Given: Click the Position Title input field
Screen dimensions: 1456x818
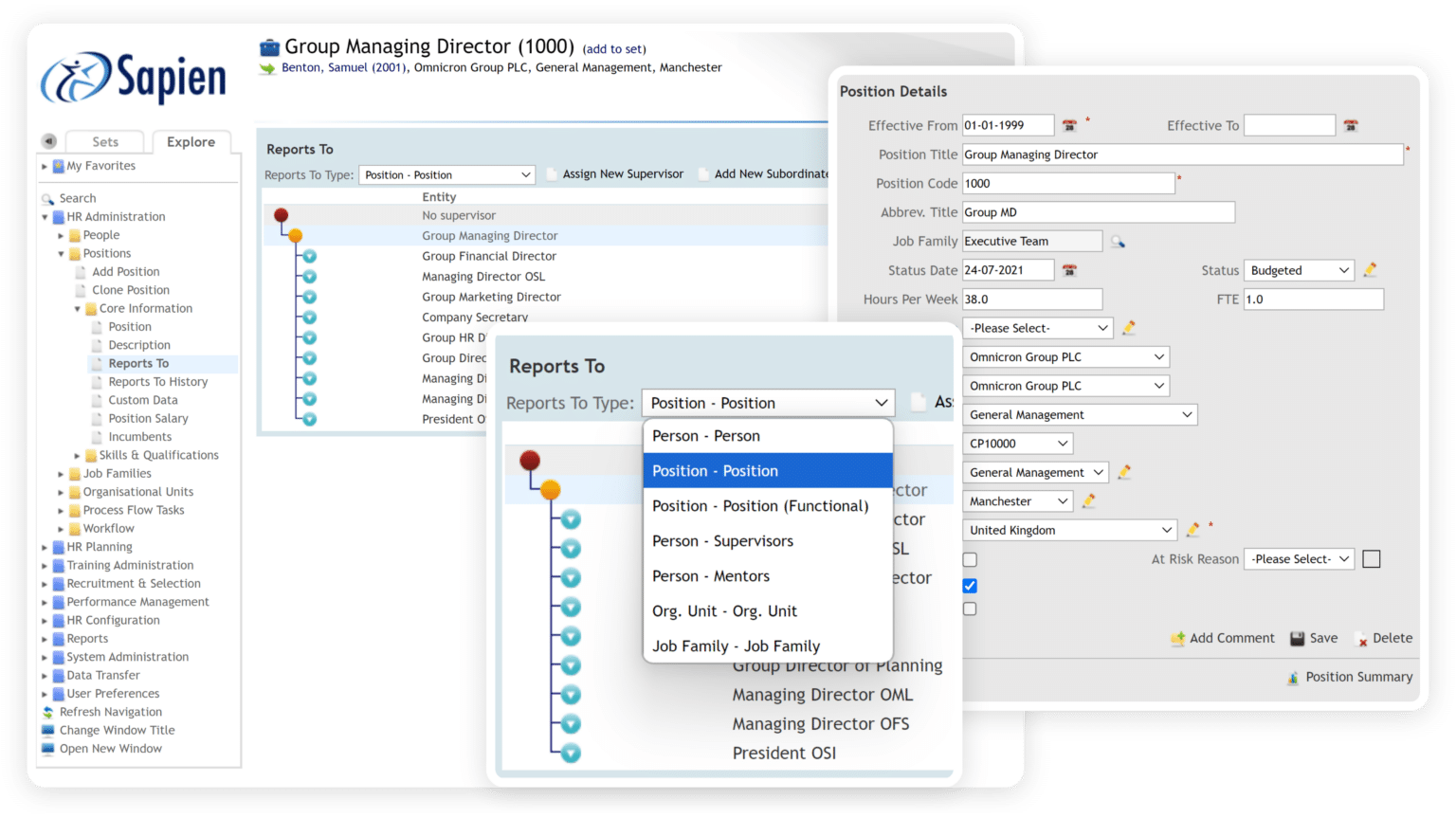Looking at the screenshot, I should pyautogui.click(x=1183, y=155).
